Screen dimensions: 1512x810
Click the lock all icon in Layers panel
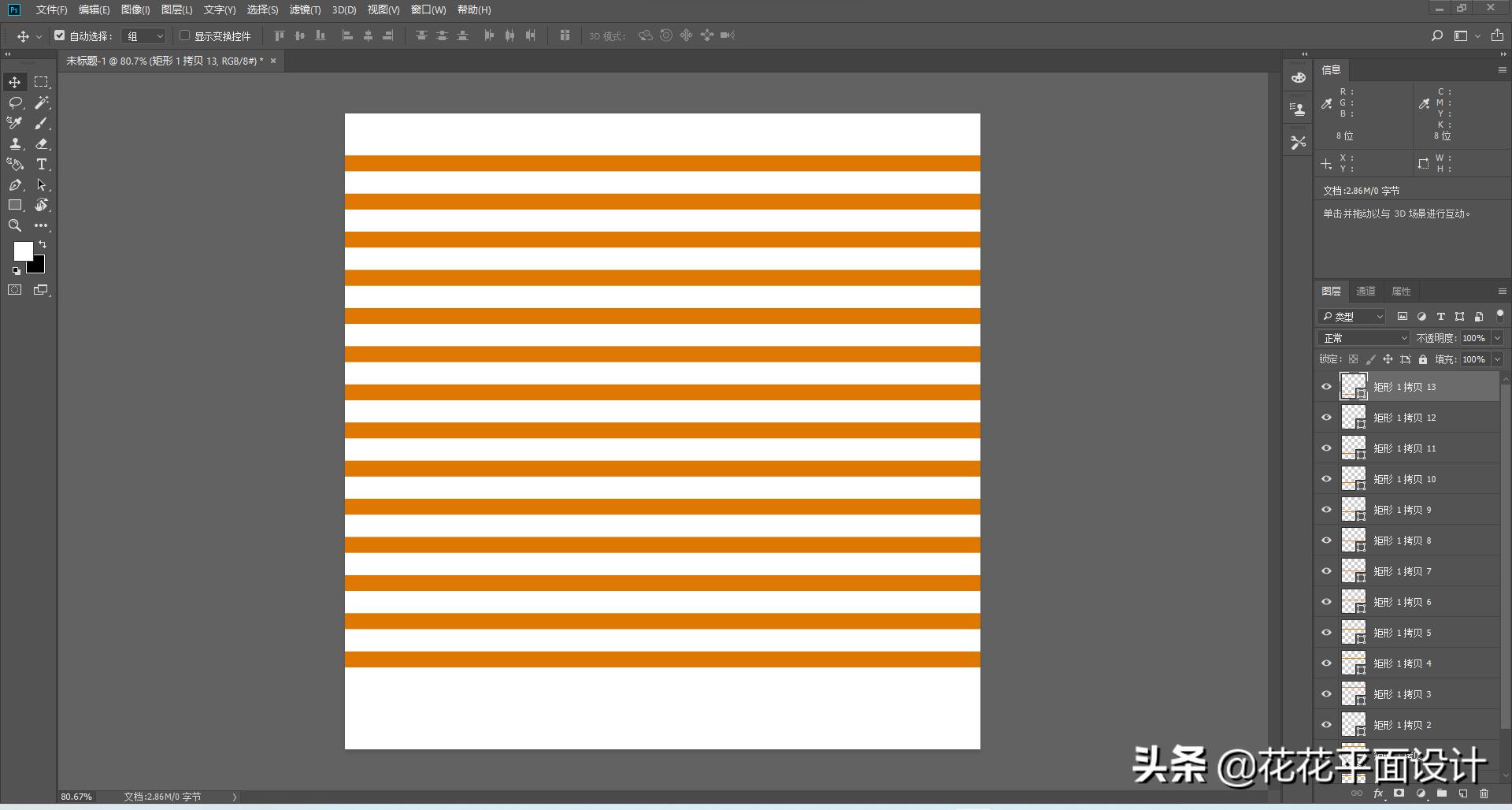1422,359
